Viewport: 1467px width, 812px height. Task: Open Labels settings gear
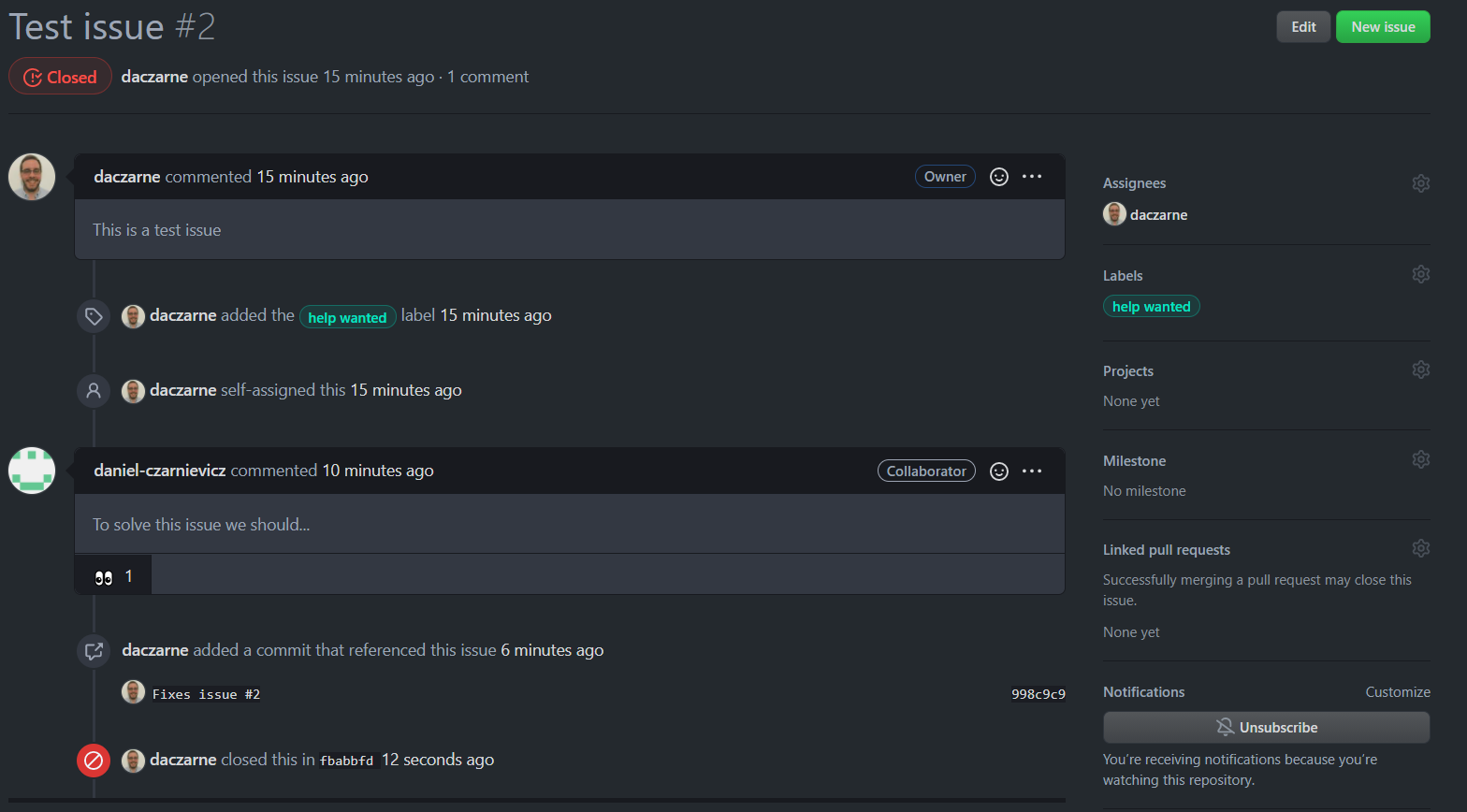click(x=1420, y=274)
